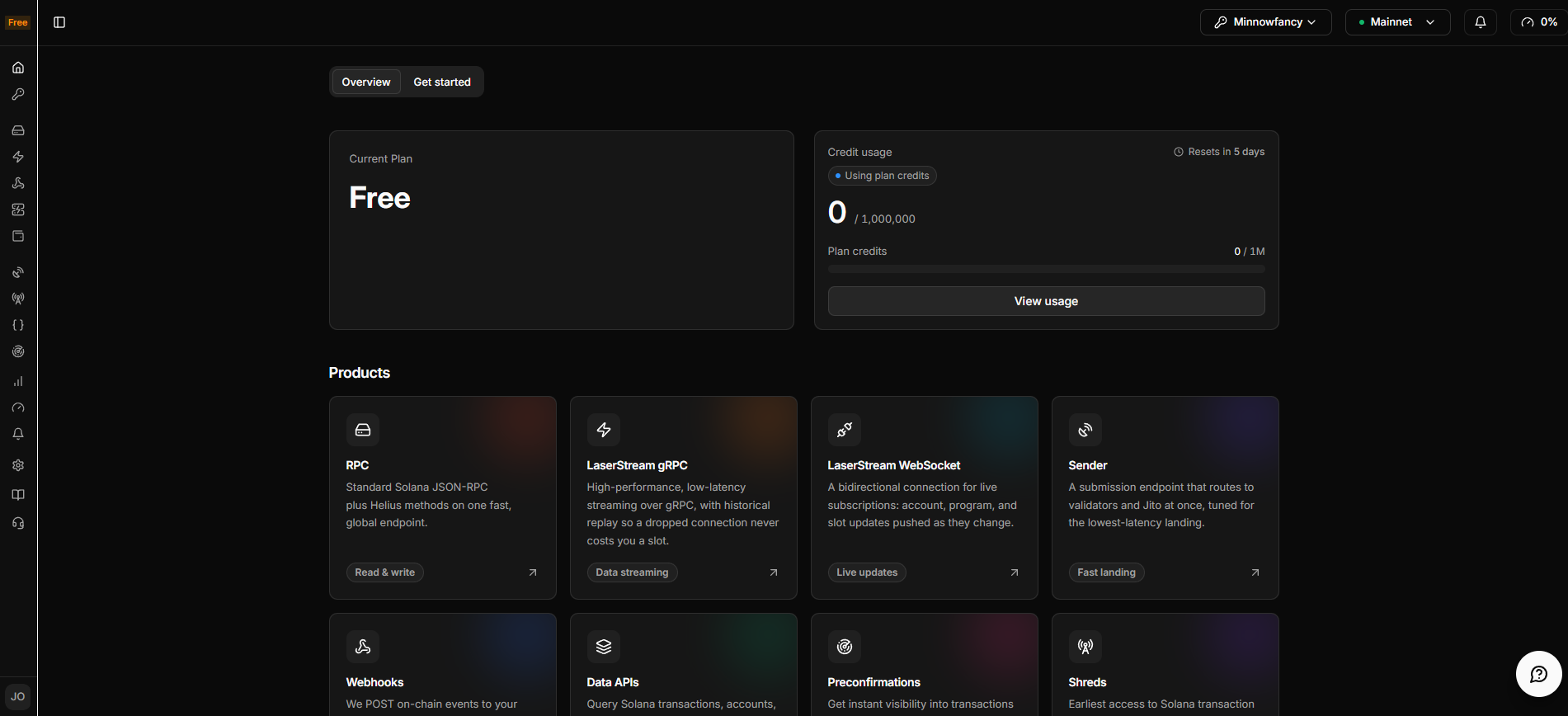The width and height of the screenshot is (1568, 716).
Task: Click the Webhooks card icon
Action: (x=363, y=647)
